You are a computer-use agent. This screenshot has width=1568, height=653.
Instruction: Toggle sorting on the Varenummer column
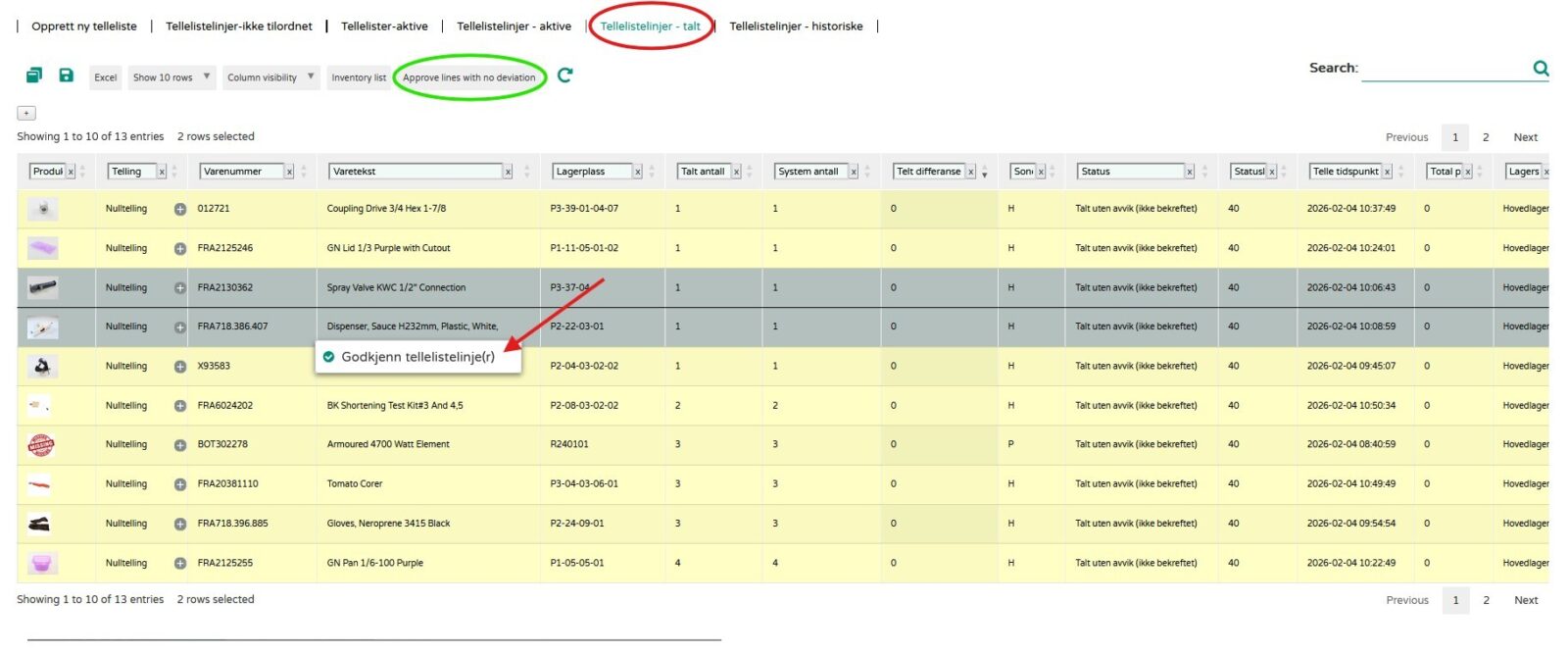point(304,172)
